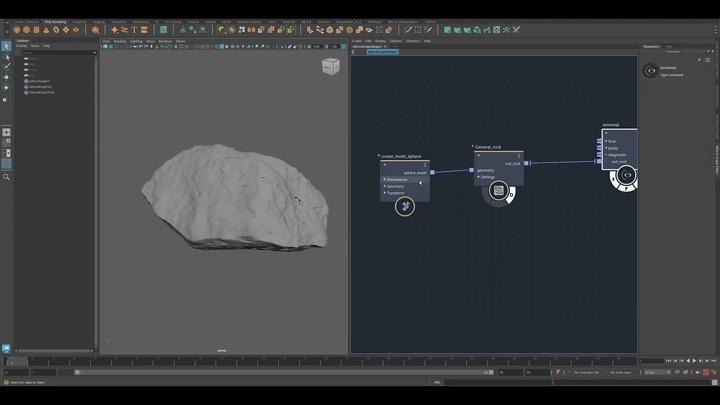Click the polygon cube shelf icon
Screen dimensions: 720x405
pyautogui.click(x=27, y=30)
